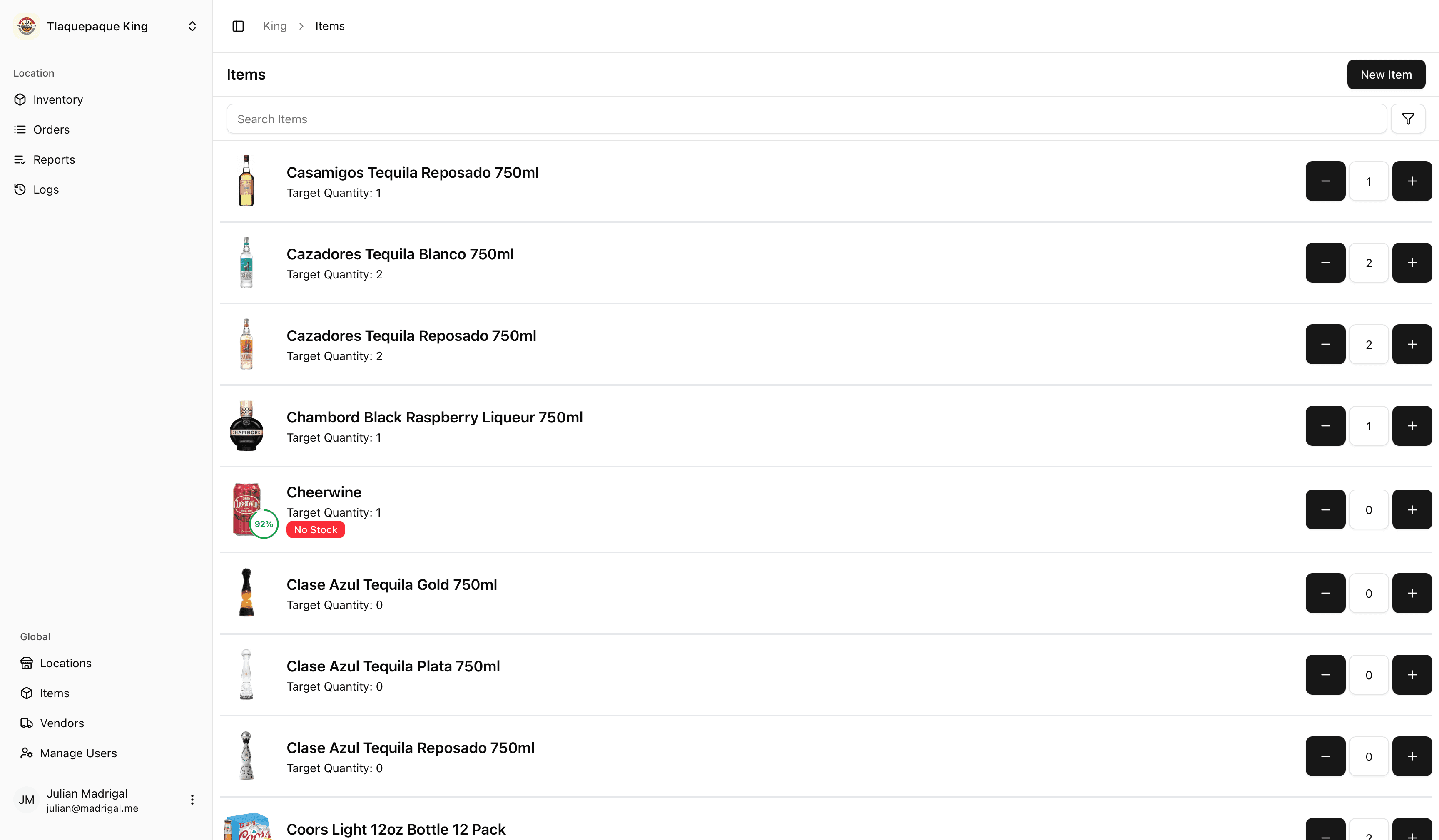
Task: Decrease Cheerwine quantity with minus
Action: [1325, 509]
